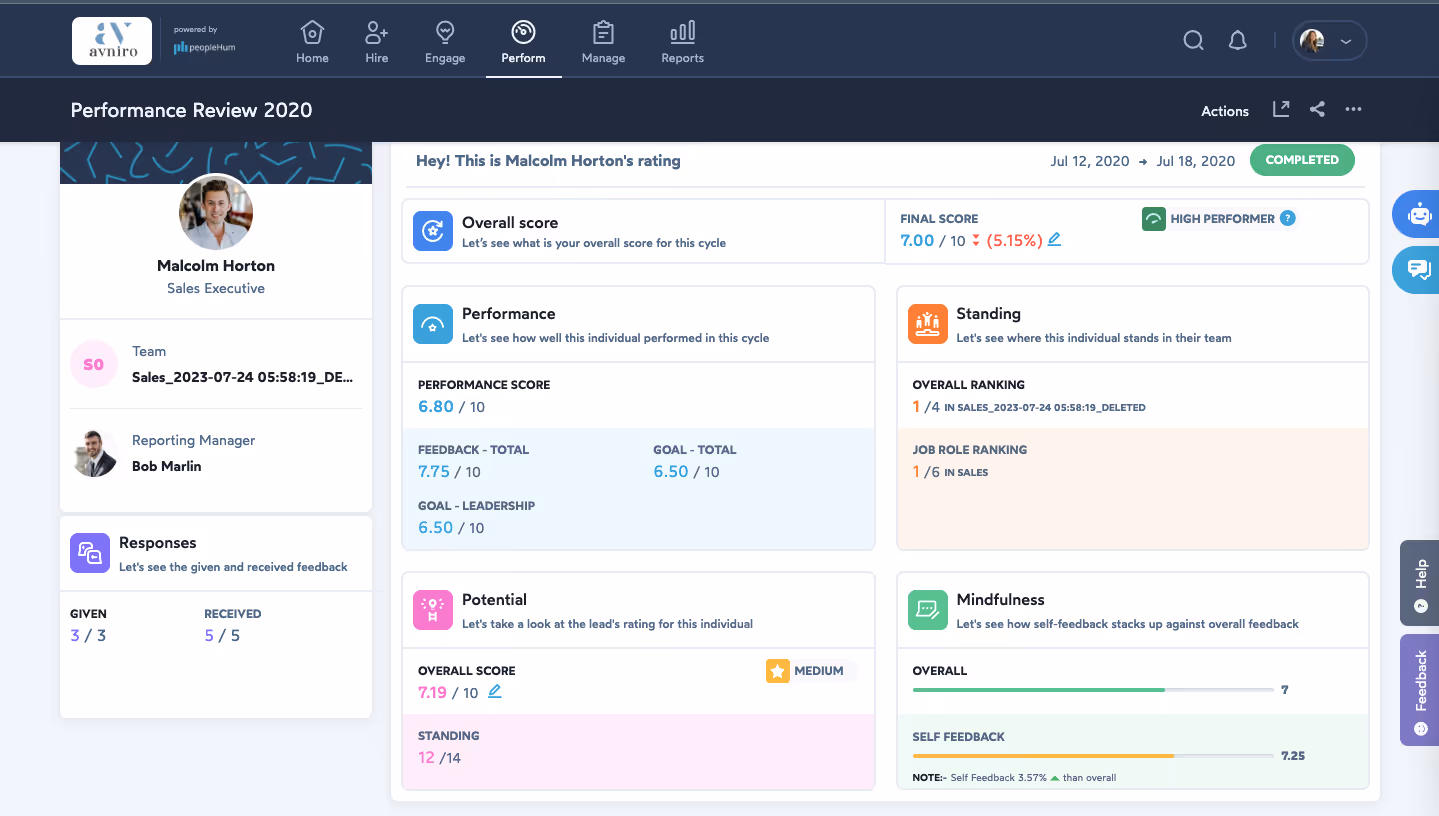Image resolution: width=1439 pixels, height=816 pixels.
Task: Edit the final score with the pencil icon
Action: click(x=1054, y=240)
